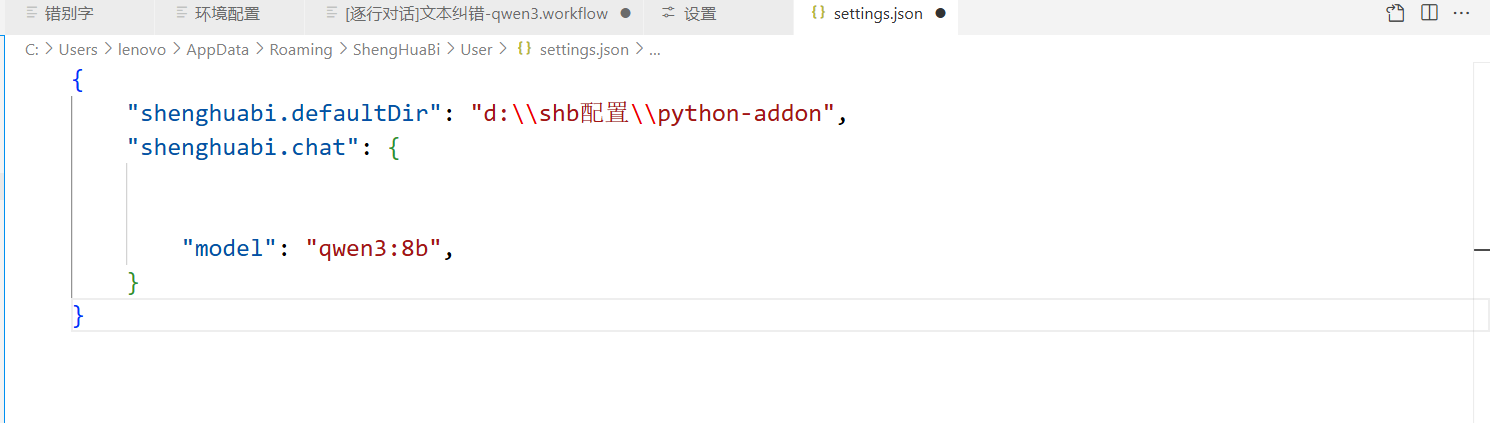
Task: Open the More Actions ellipsis menu
Action: tap(1461, 14)
